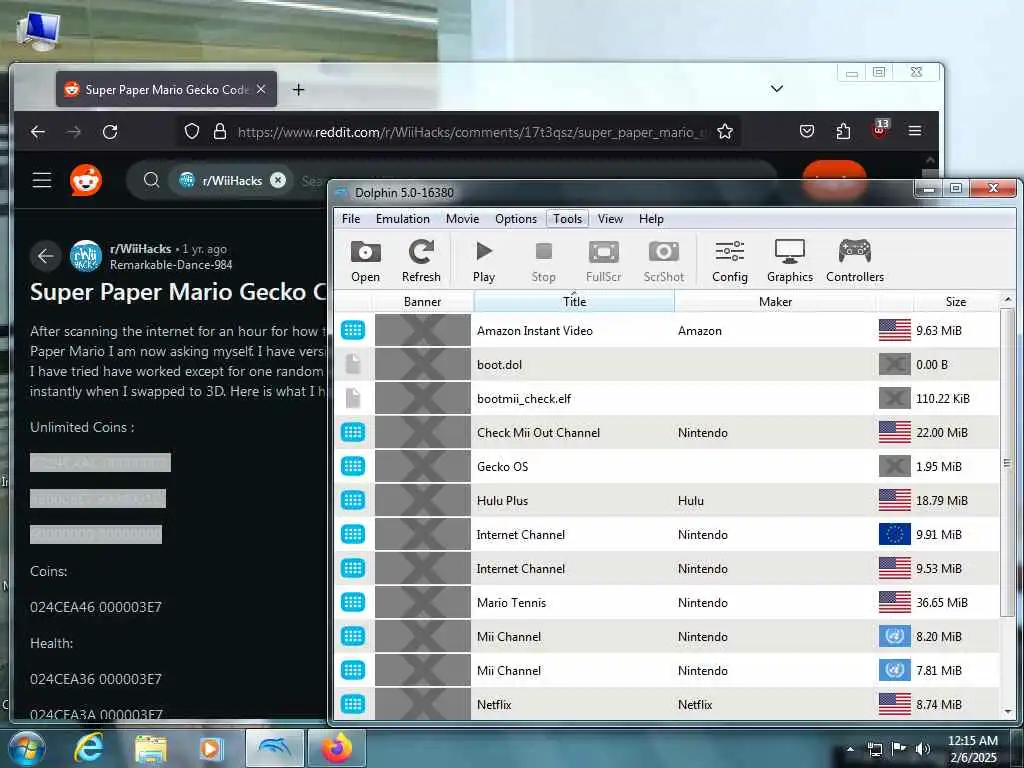Select Netflix in the game list
Screen dimensions: 1024x768
tap(666, 704)
